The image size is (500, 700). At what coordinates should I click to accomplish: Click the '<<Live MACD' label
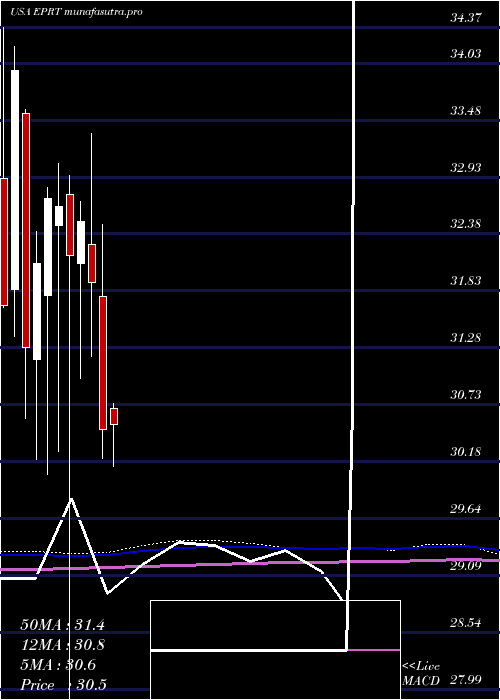coord(421,672)
